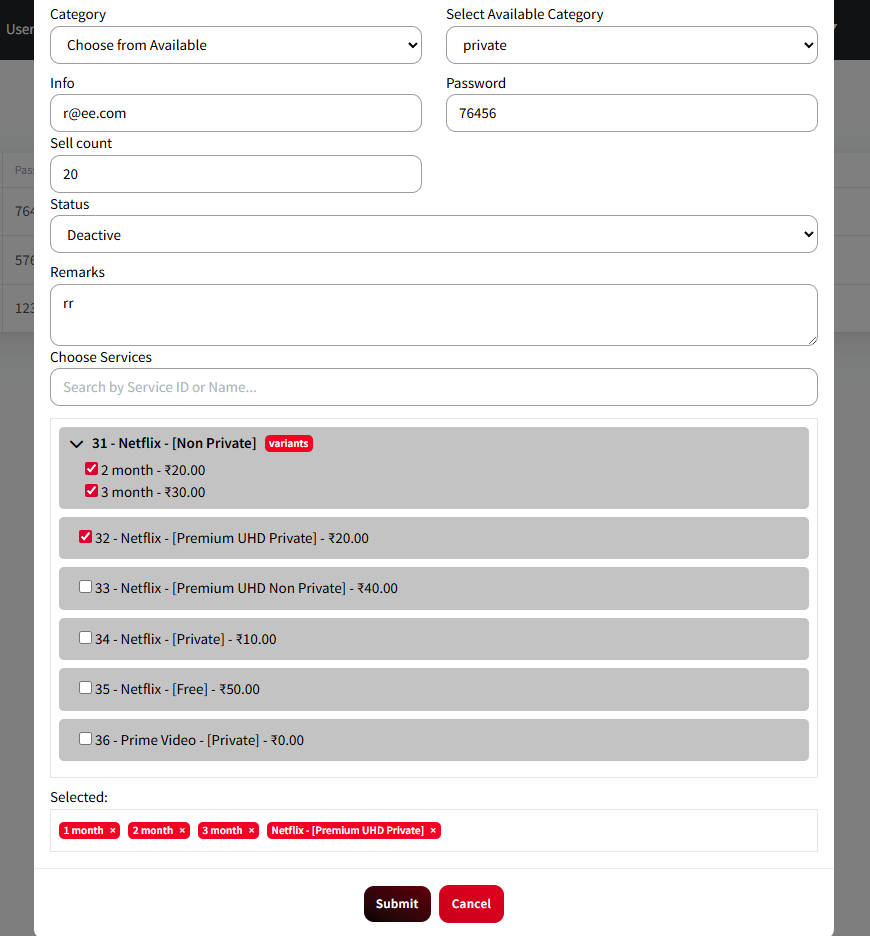Remove the 3 month selected tag
The width and height of the screenshot is (870, 936).
pyautogui.click(x=251, y=830)
